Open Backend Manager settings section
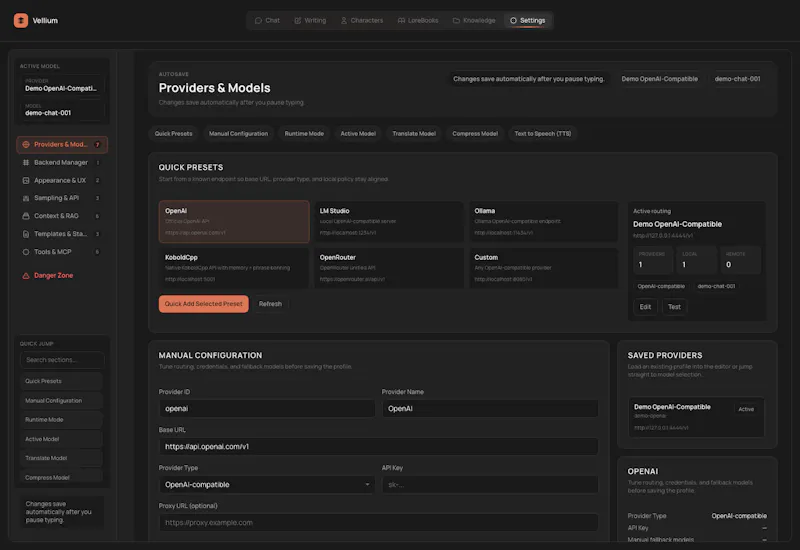 (62, 162)
